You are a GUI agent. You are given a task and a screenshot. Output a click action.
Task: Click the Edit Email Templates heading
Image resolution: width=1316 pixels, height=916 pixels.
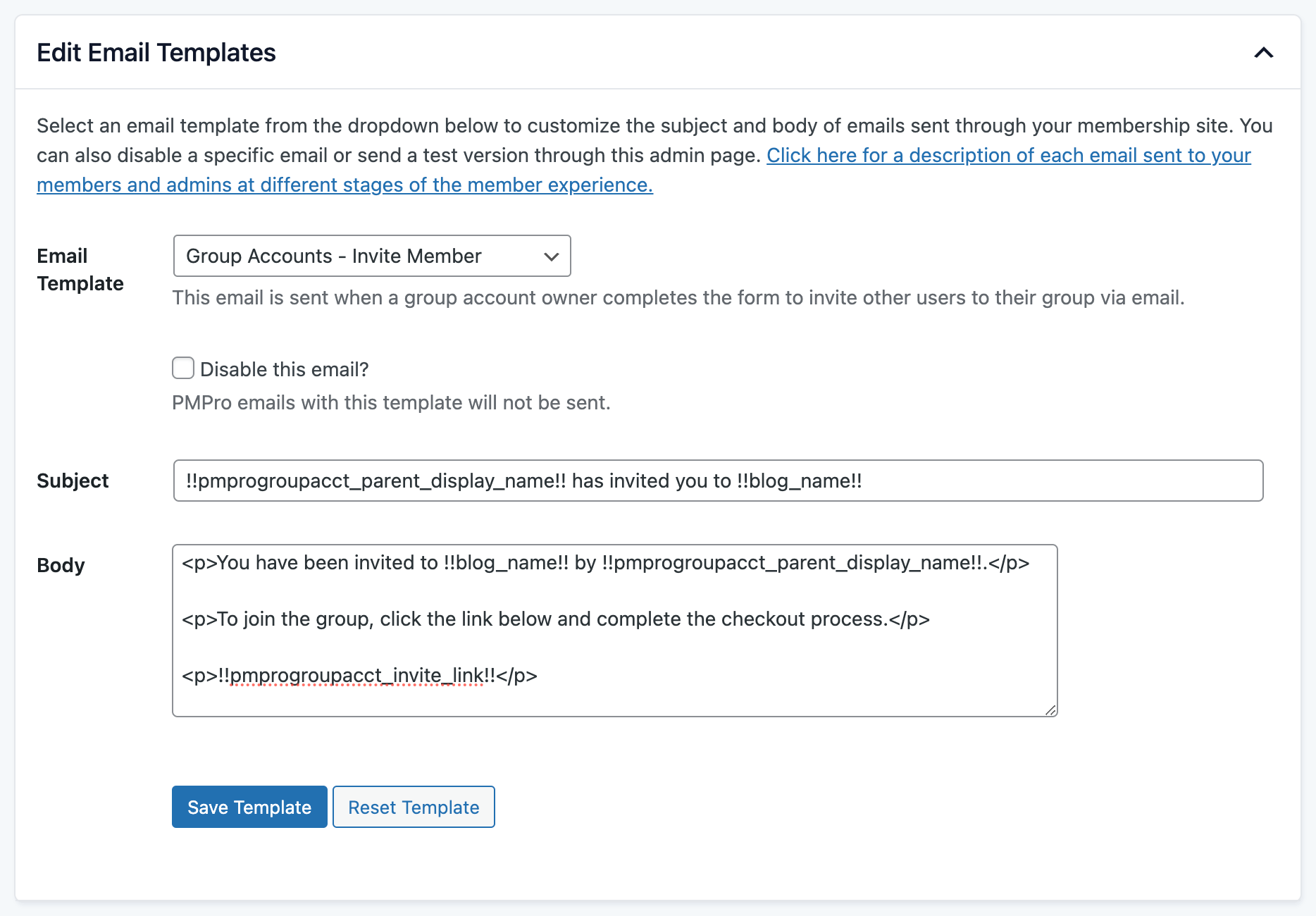click(x=156, y=52)
